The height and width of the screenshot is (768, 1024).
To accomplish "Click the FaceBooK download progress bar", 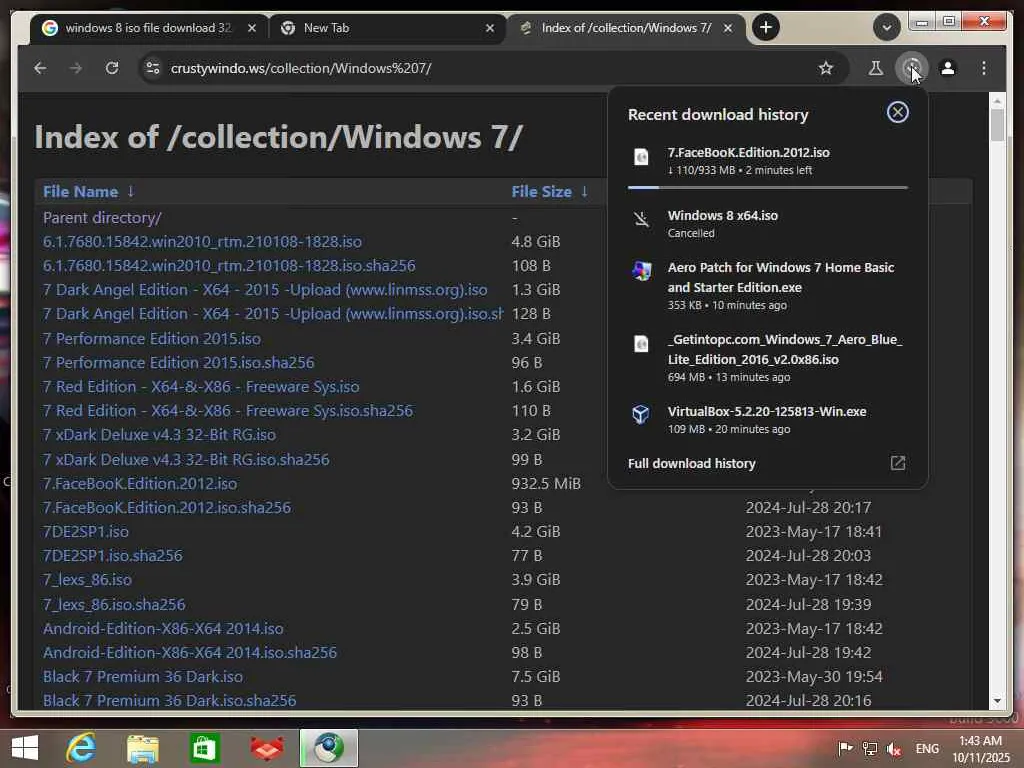I will [767, 187].
